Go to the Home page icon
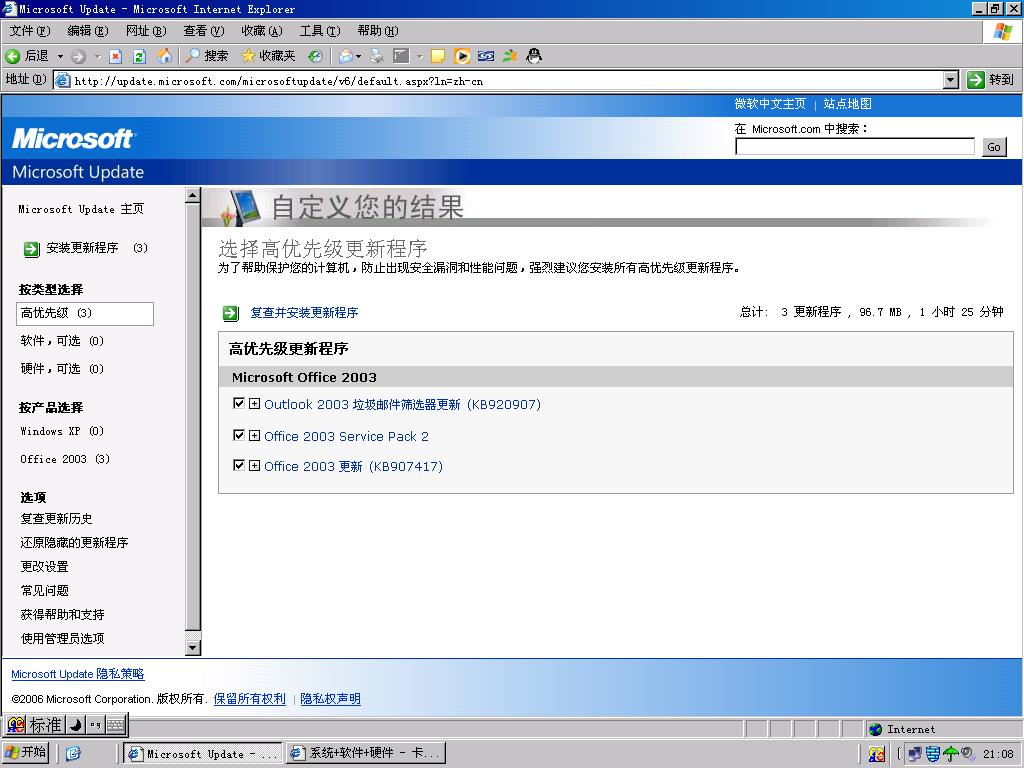Viewport: 1024px width, 768px height. (165, 56)
